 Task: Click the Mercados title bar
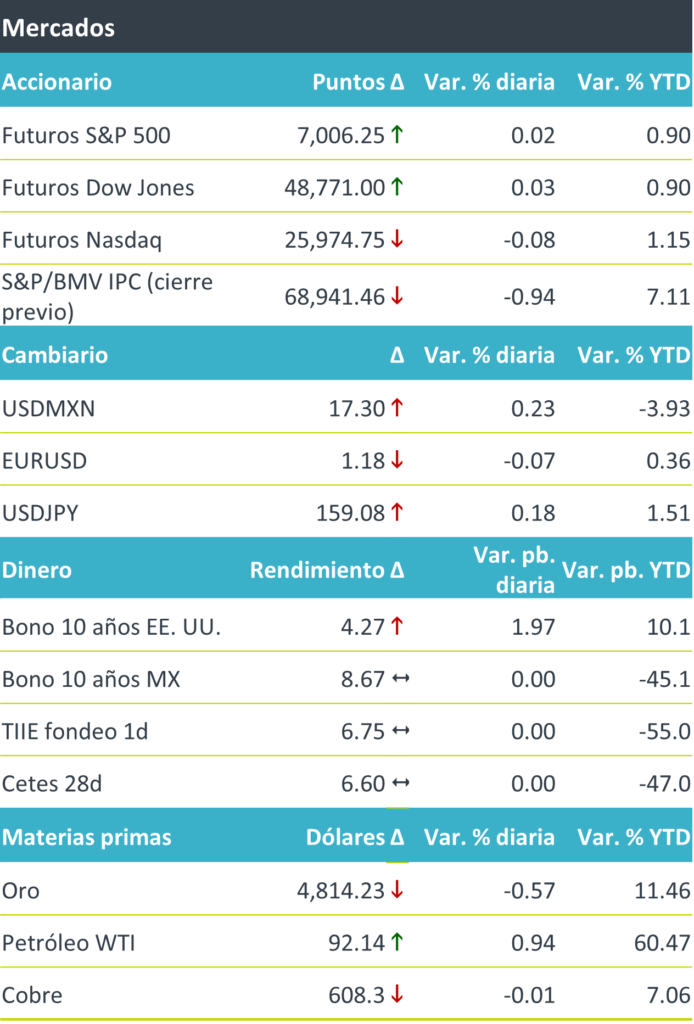(58, 27)
